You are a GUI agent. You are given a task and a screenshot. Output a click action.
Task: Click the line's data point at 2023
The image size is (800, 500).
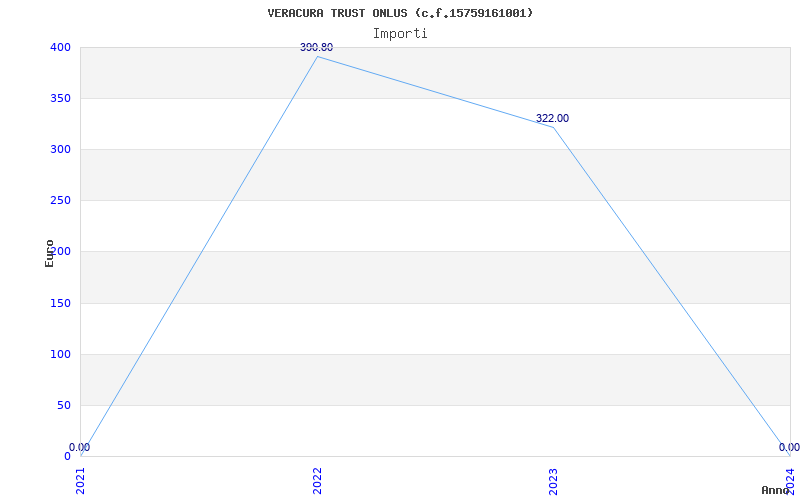point(554,127)
